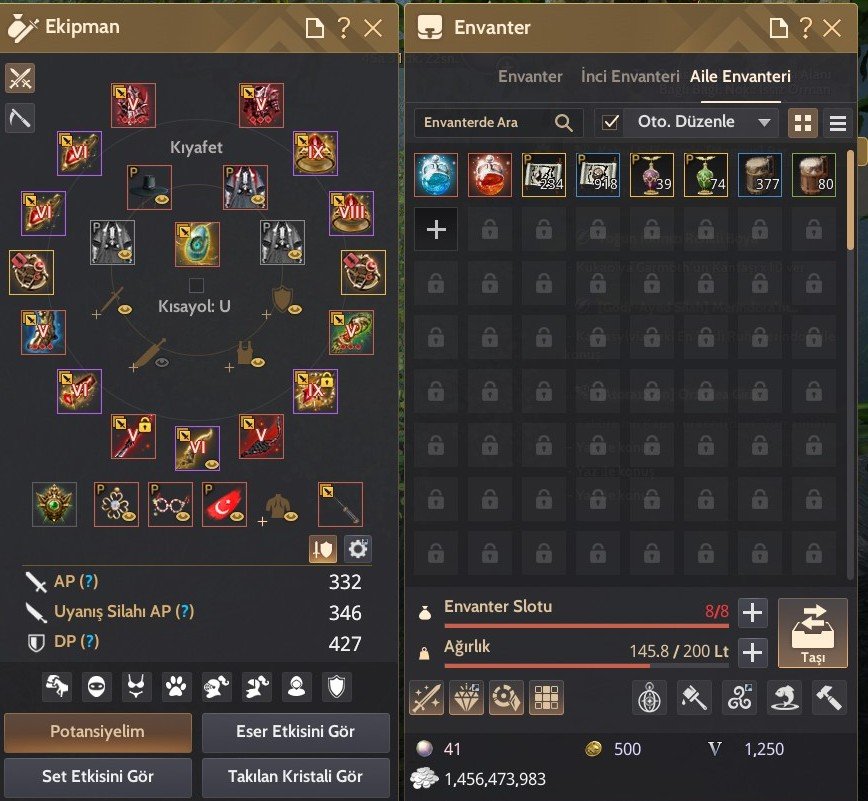Screen dimensions: 868x801
Task: Toggle the Oto. Düzenle checkbox
Action: tap(610, 122)
